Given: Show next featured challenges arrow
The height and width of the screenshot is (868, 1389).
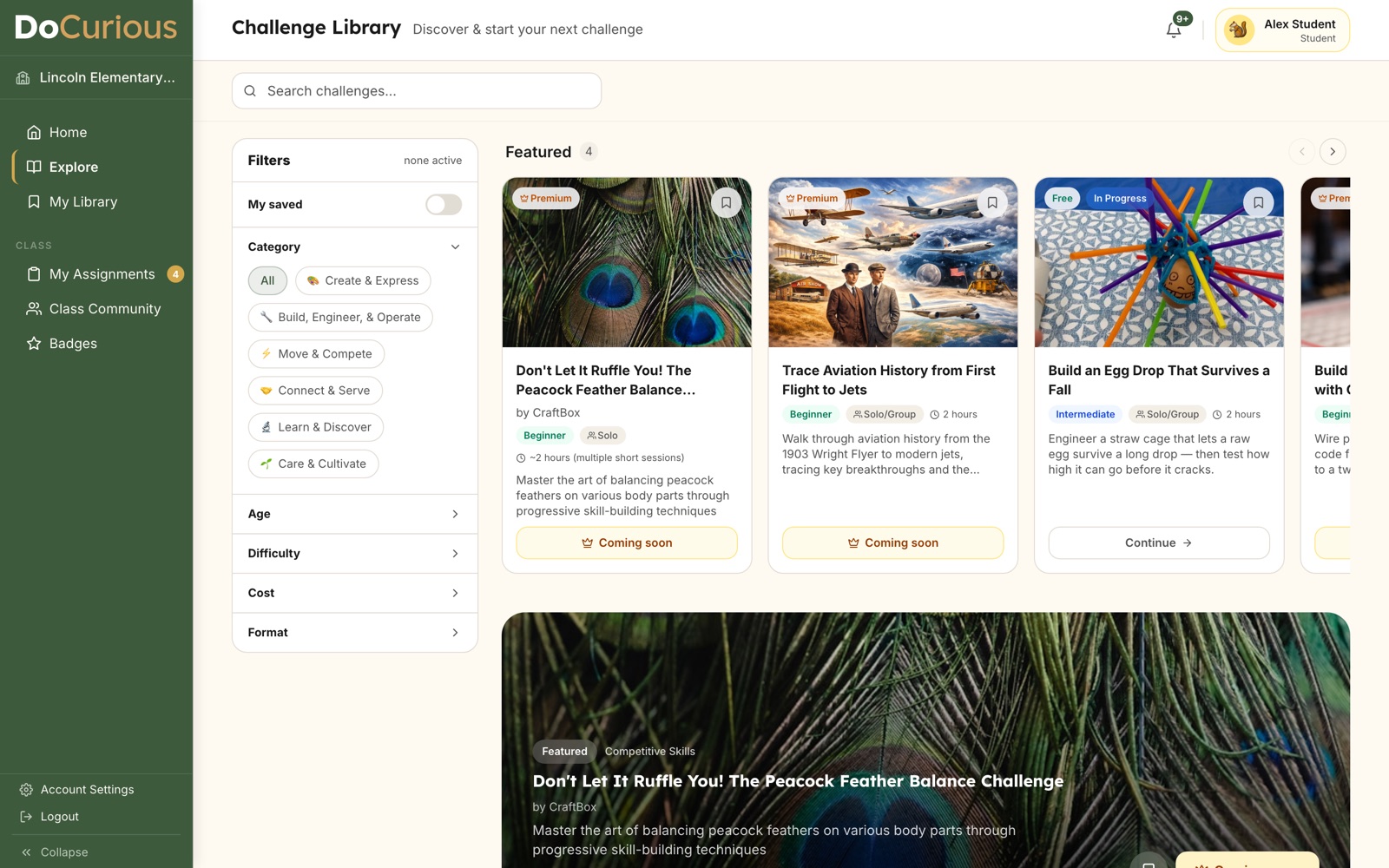Looking at the screenshot, I should pyautogui.click(x=1333, y=152).
